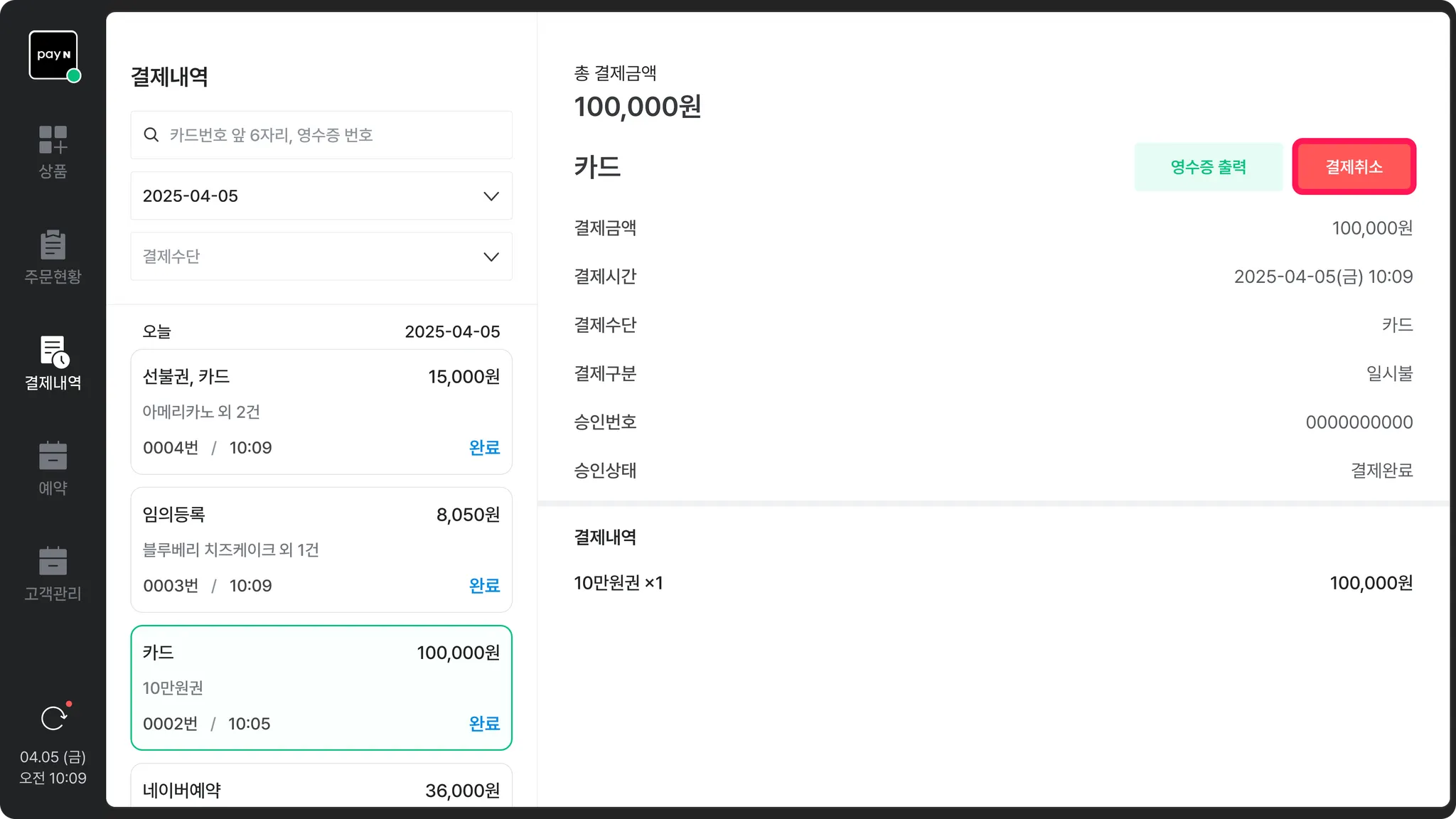The height and width of the screenshot is (819, 1456).
Task: Click the 결제내역 sidebar menu label
Action: [53, 383]
